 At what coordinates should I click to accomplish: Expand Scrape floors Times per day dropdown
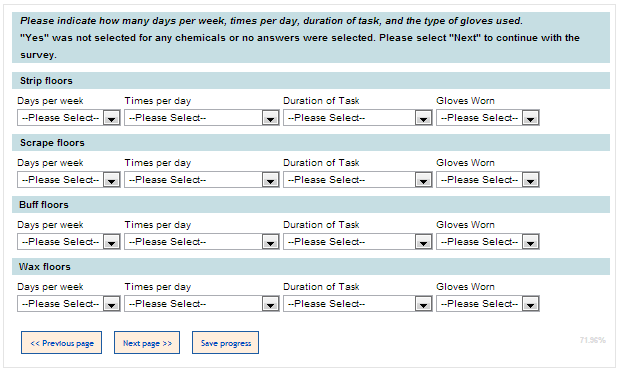(202, 180)
